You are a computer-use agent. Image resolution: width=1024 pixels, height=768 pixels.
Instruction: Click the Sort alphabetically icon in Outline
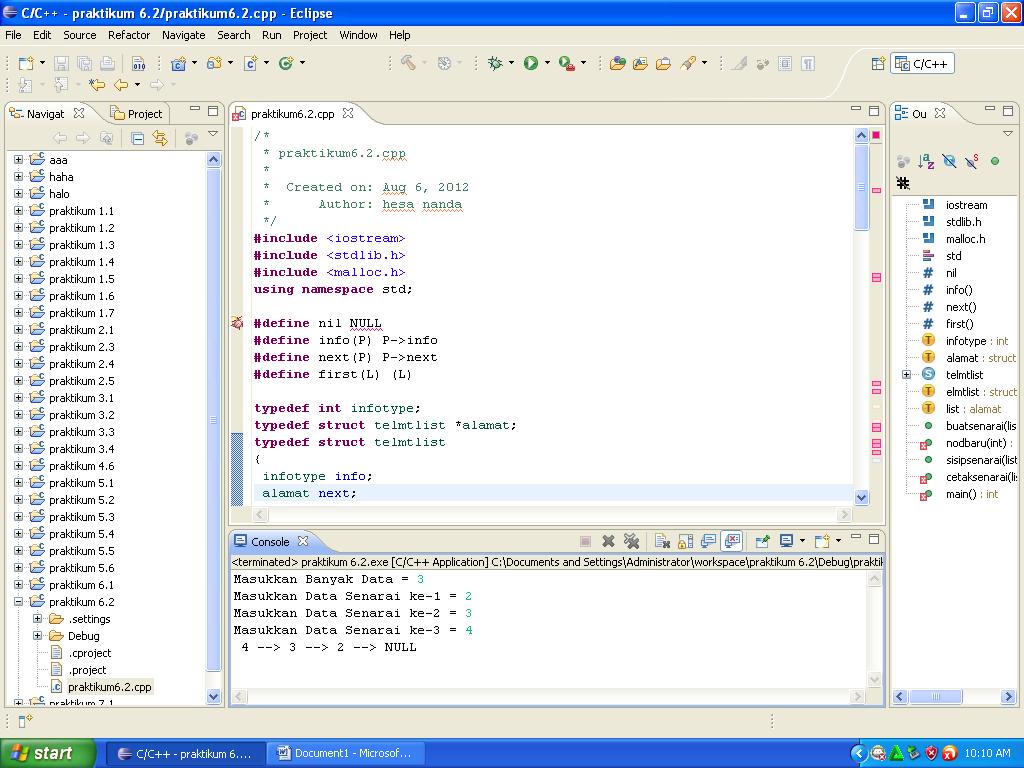click(926, 161)
